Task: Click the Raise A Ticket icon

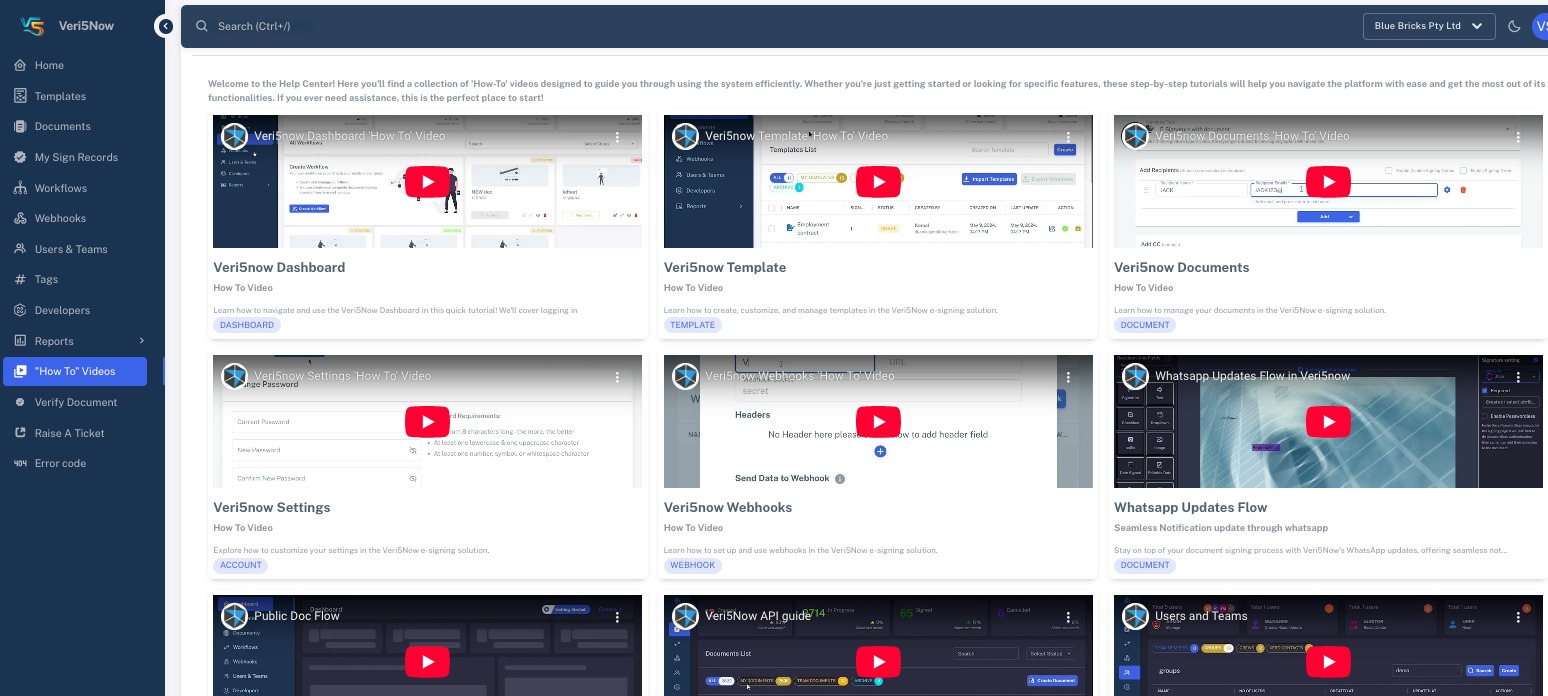Action: pyautogui.click(x=20, y=433)
